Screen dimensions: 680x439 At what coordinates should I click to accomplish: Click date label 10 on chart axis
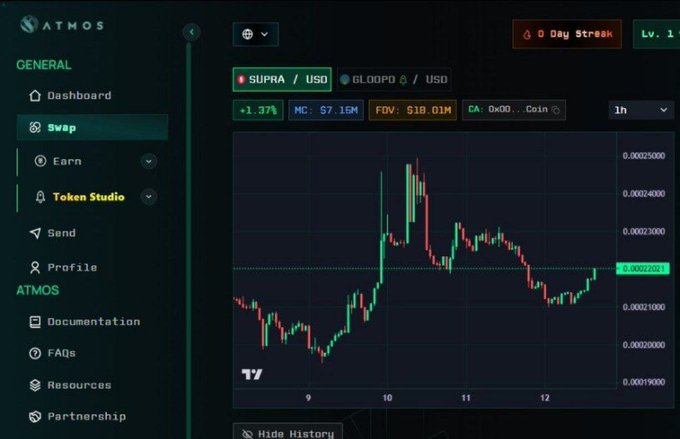[x=387, y=398]
